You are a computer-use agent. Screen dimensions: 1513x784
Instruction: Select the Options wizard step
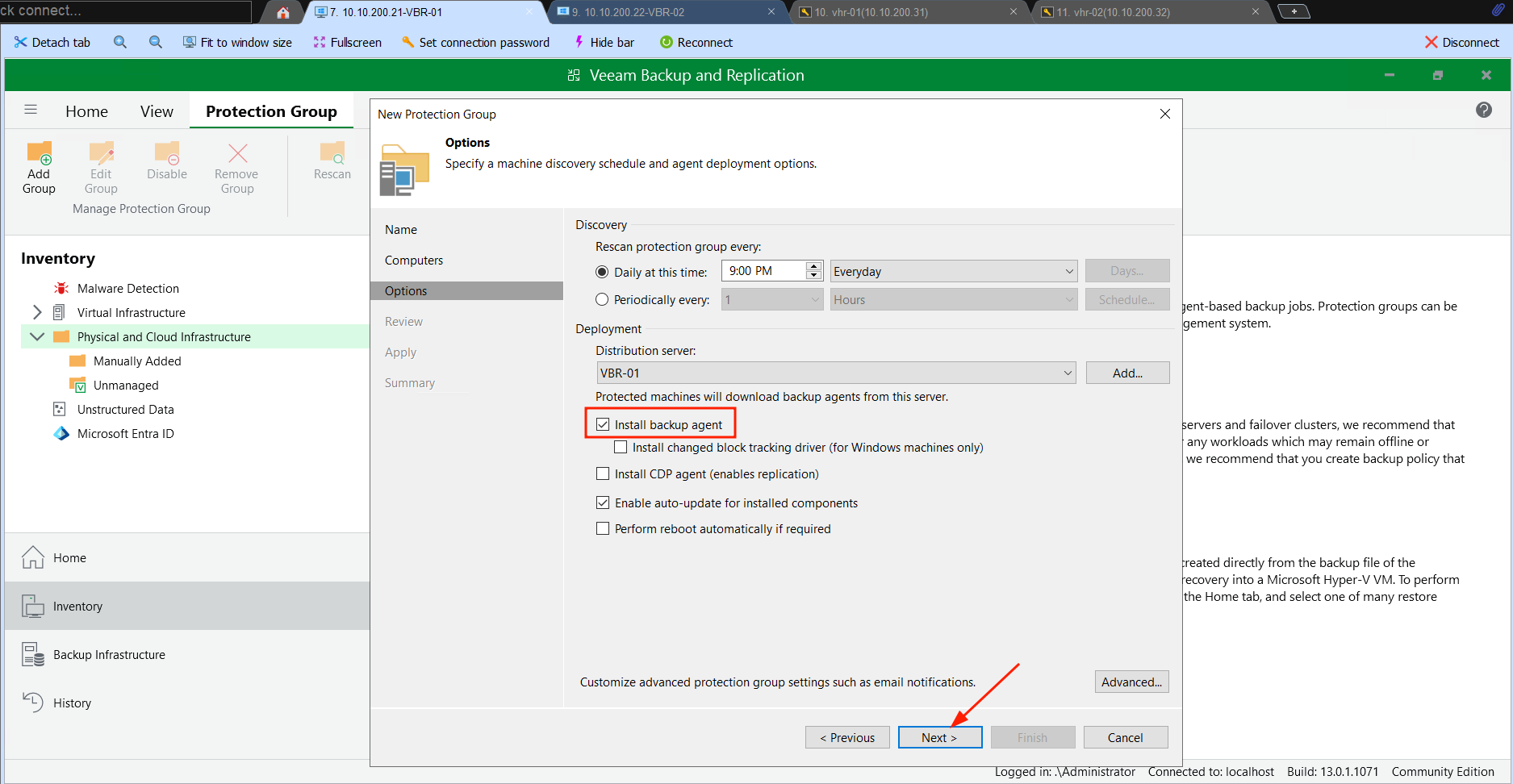466,290
